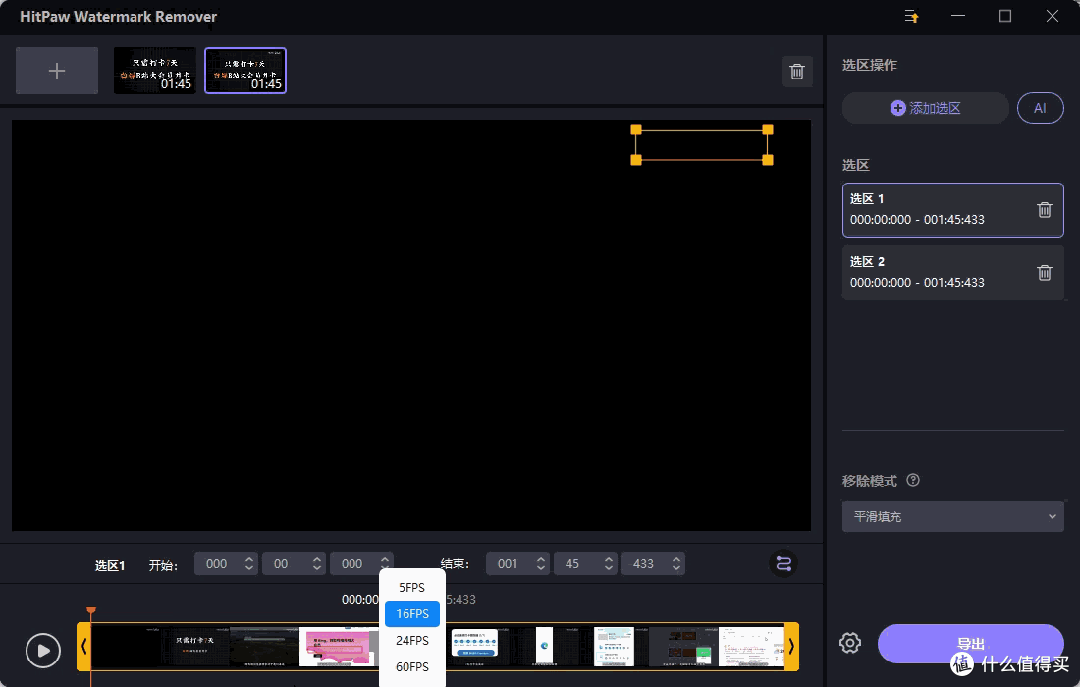Screen dimensions: 1080x687
Task: Click the start milliseconds field 000
Action: click(x=353, y=564)
